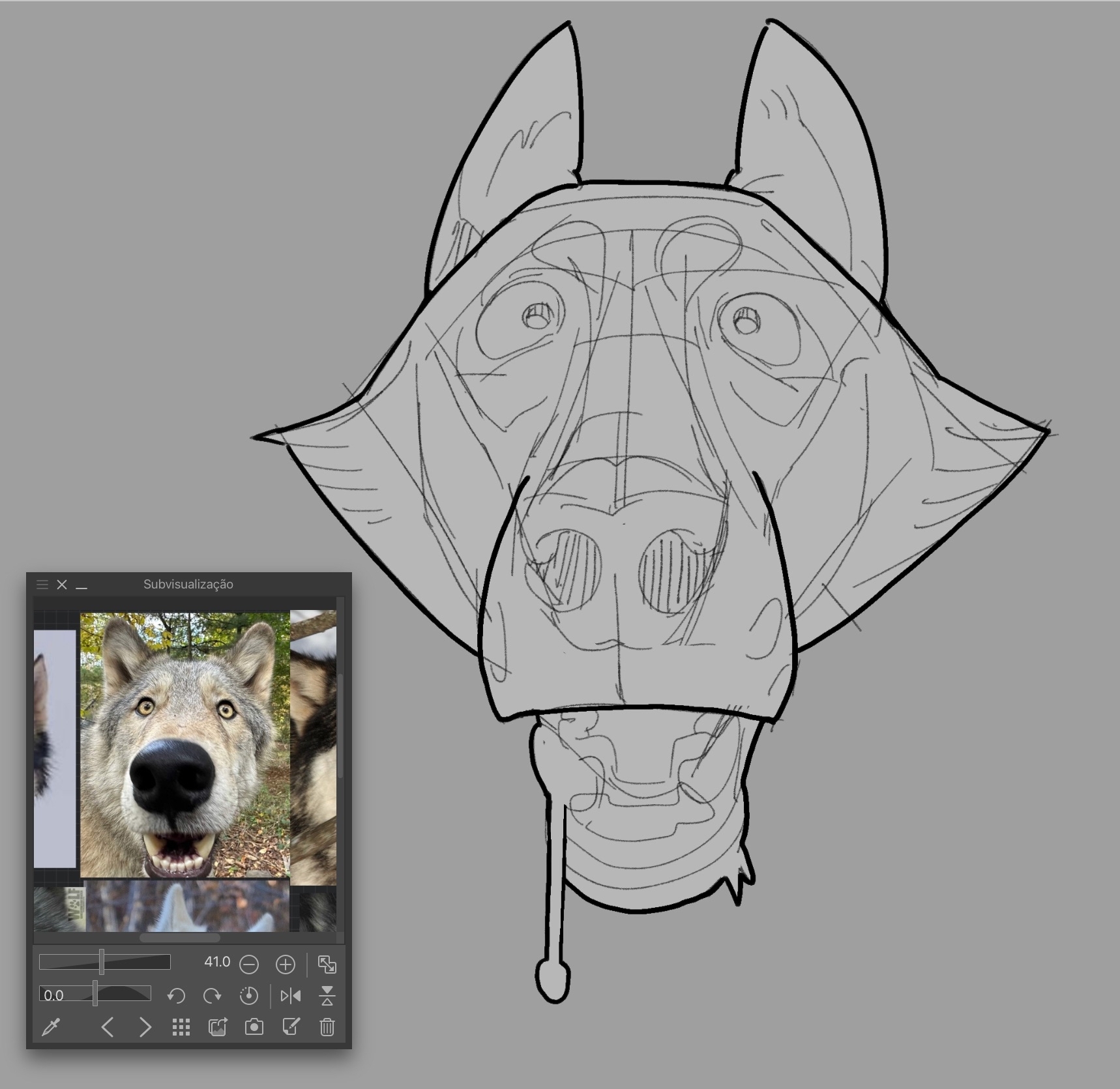The width and height of the screenshot is (1120, 1089).
Task: Click the fit to view icon
Action: (x=327, y=964)
